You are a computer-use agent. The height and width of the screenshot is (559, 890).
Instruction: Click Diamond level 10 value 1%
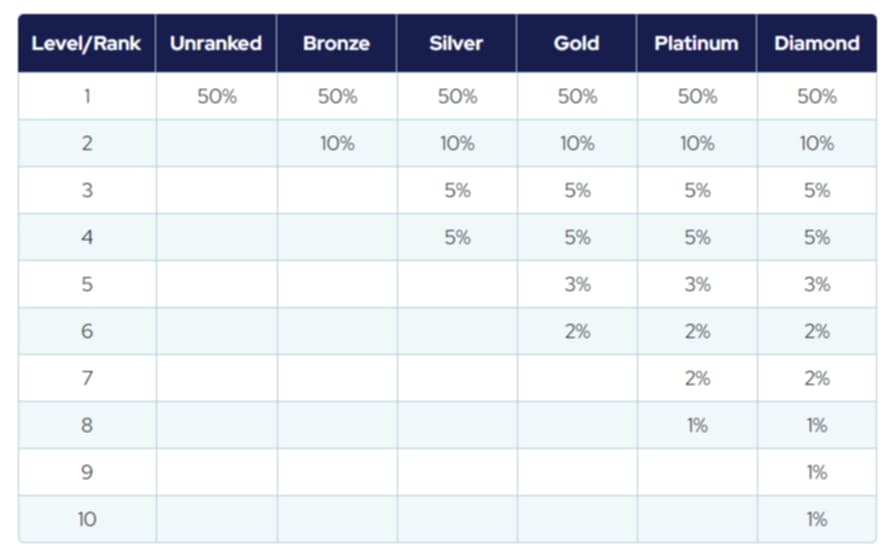(x=817, y=519)
